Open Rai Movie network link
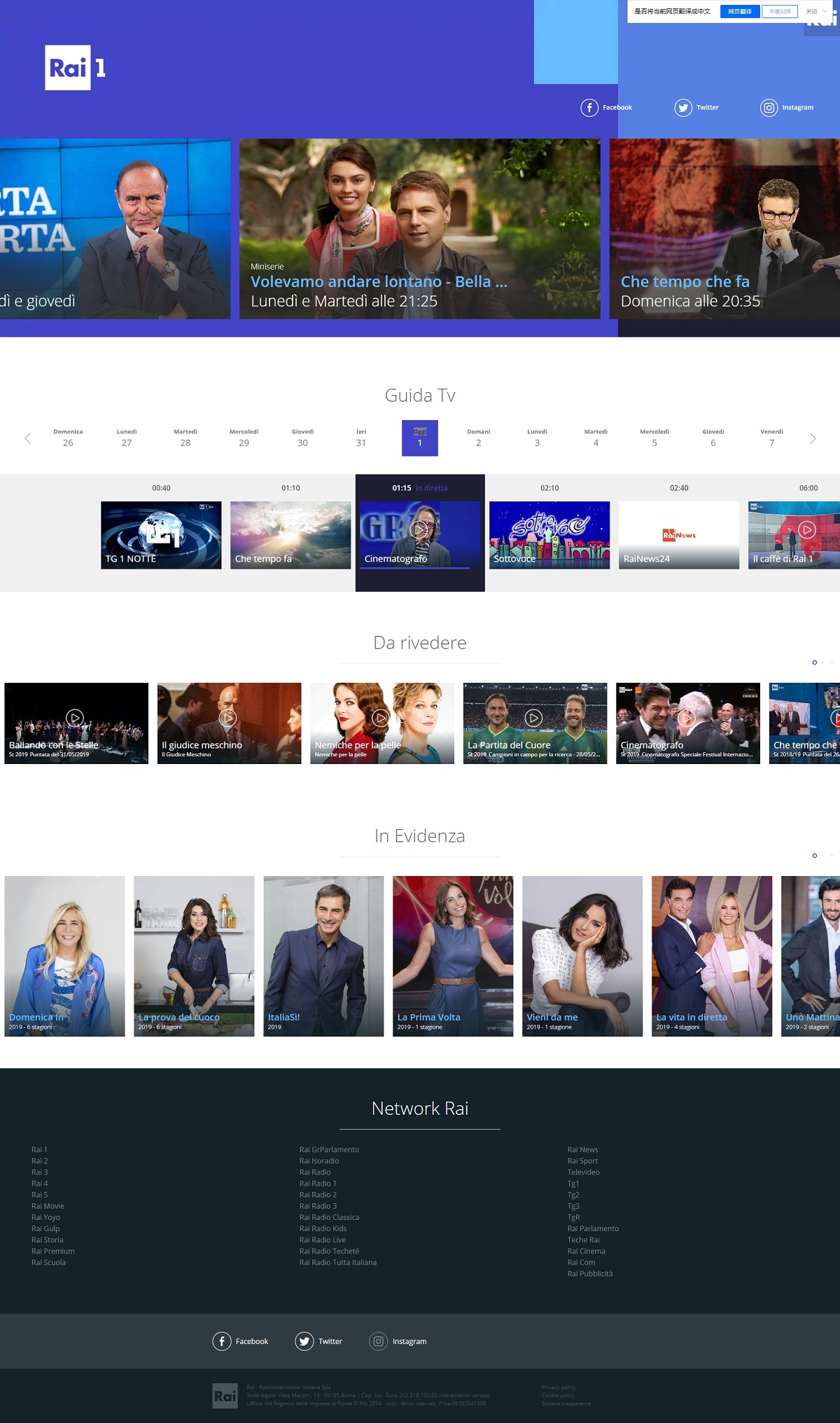 coord(48,1206)
